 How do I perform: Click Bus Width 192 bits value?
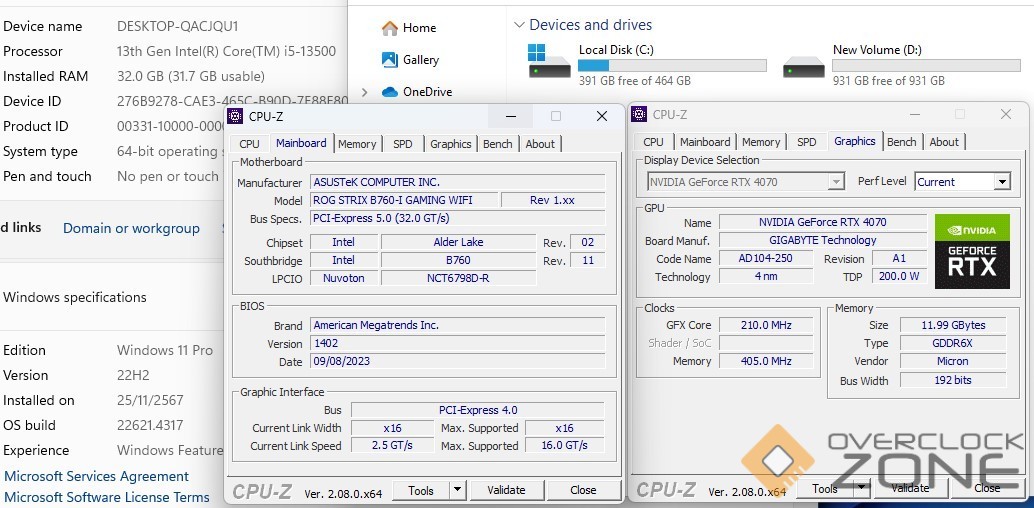(x=953, y=380)
